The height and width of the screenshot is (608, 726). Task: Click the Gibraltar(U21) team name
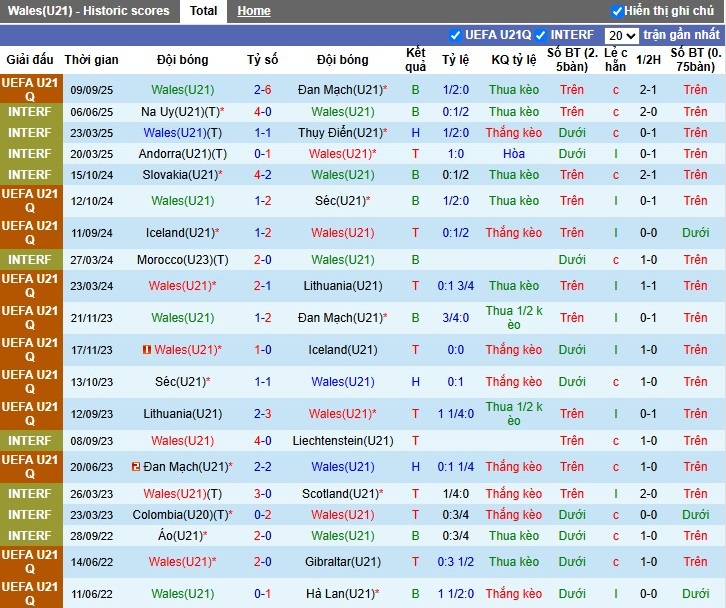(343, 562)
